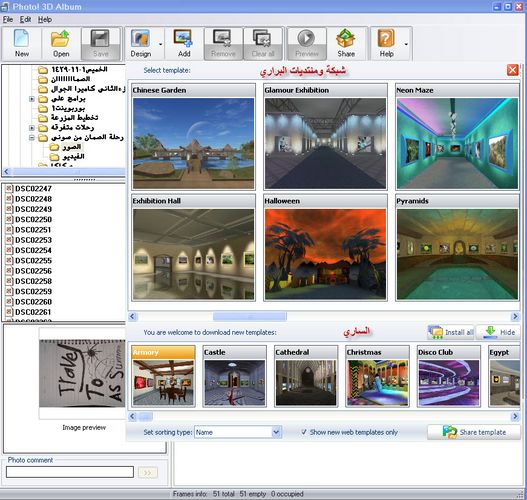Open the Design dropdown arrow

pos(160,44)
